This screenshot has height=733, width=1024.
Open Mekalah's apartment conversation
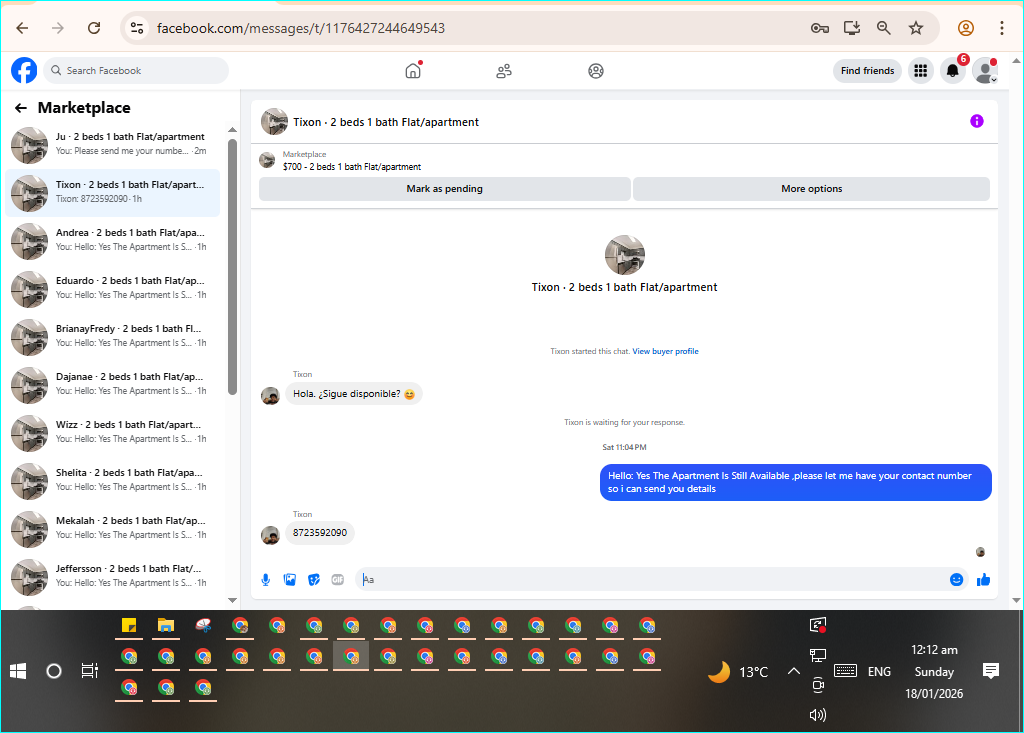(x=112, y=529)
